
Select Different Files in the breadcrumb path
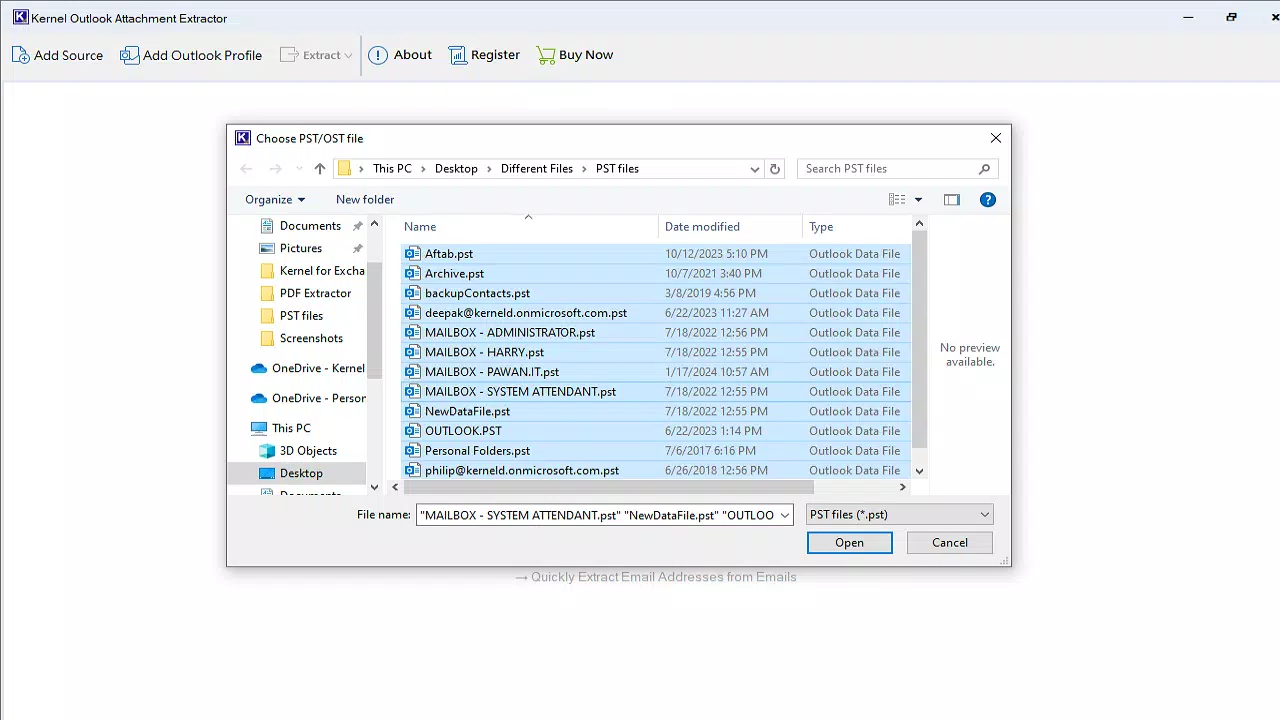click(537, 169)
